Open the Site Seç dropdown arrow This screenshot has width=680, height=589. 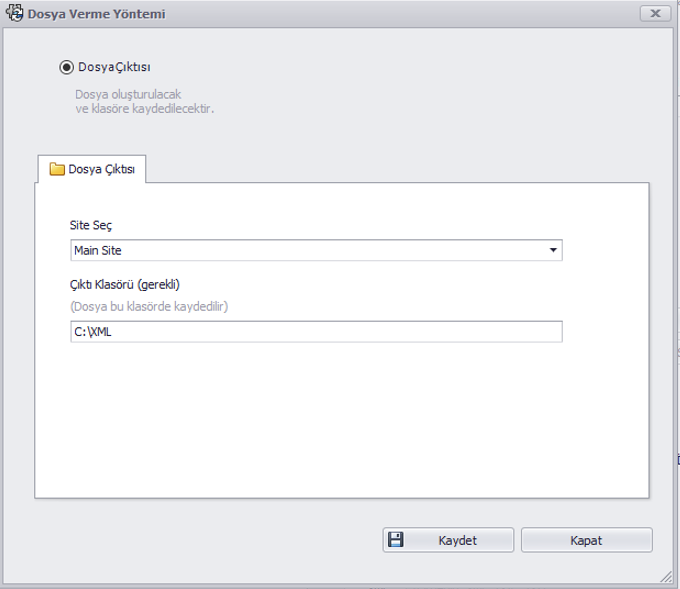(553, 250)
